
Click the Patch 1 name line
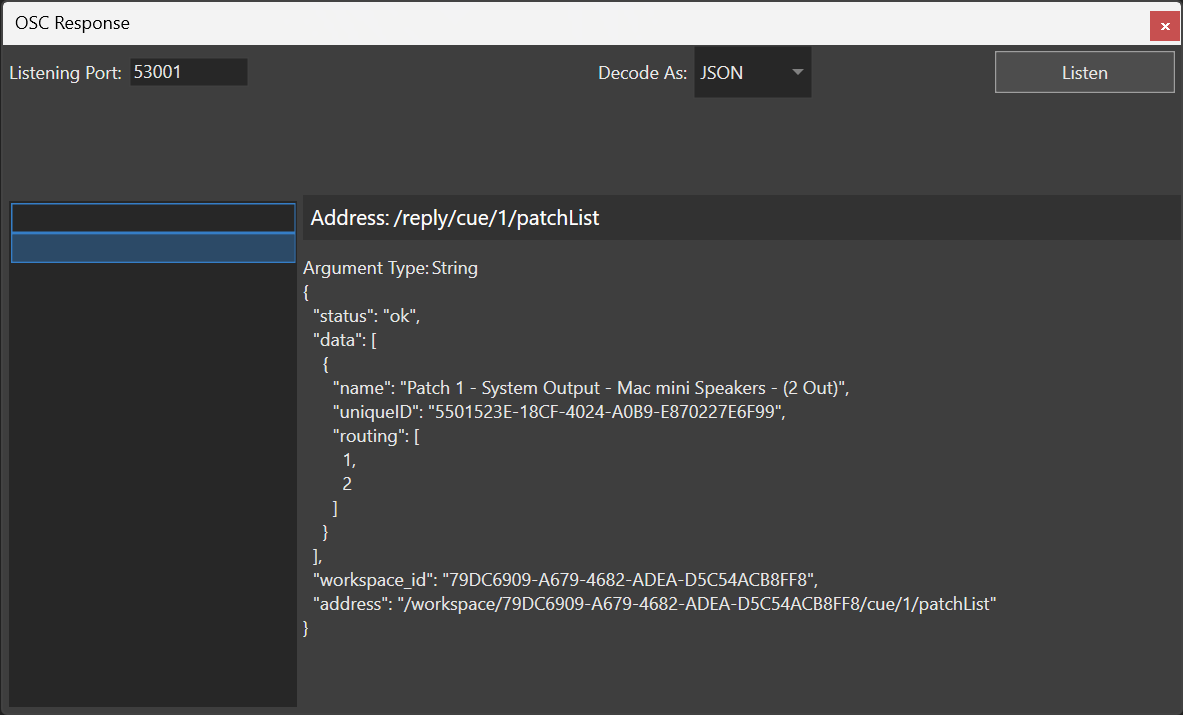click(590, 387)
